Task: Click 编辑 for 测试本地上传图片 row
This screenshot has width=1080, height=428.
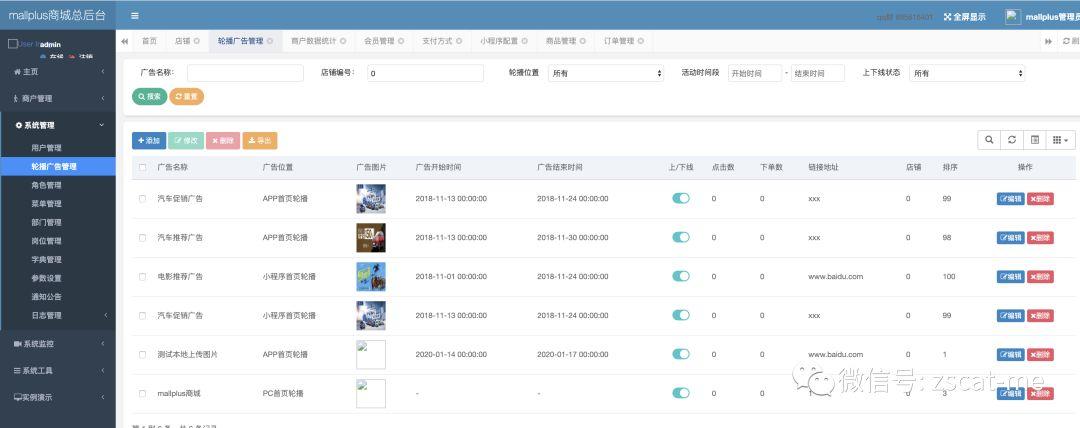Action: pos(1010,355)
